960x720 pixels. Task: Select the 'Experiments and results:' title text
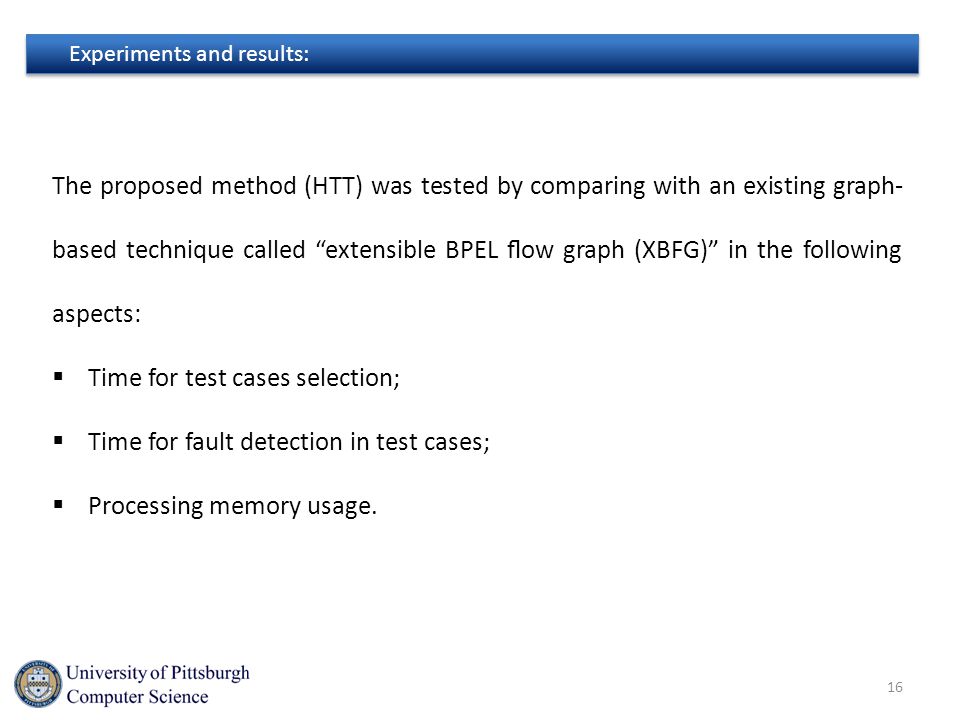point(189,54)
